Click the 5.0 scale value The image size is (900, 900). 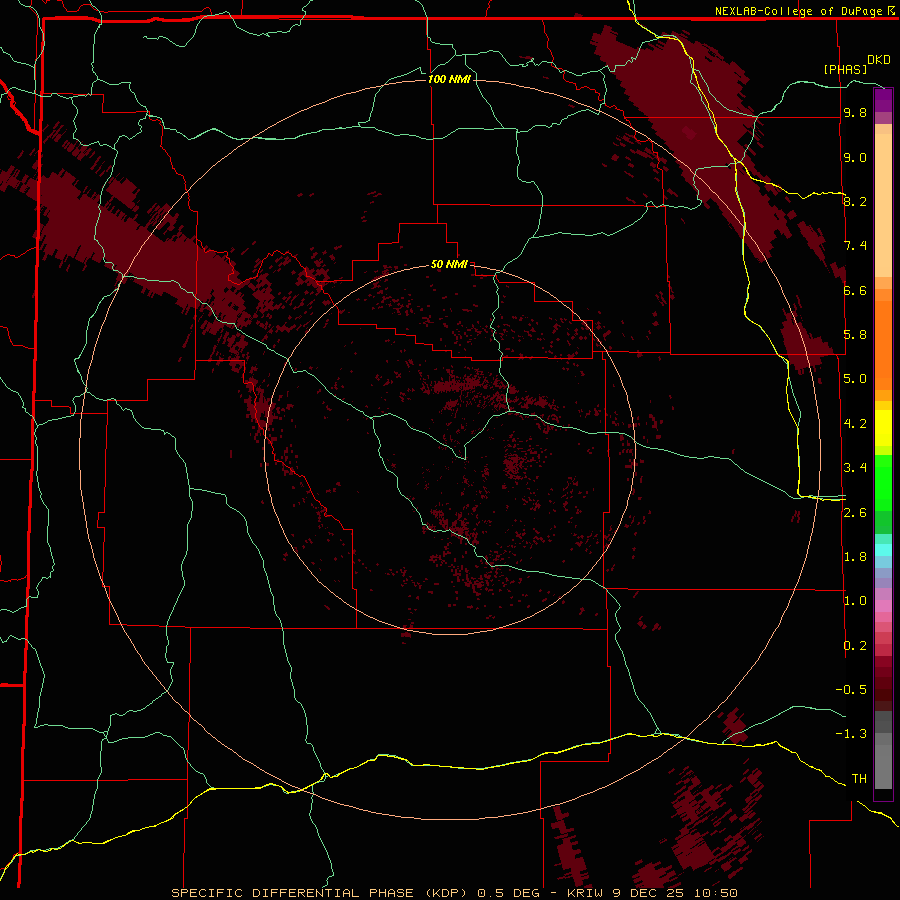coord(855,379)
